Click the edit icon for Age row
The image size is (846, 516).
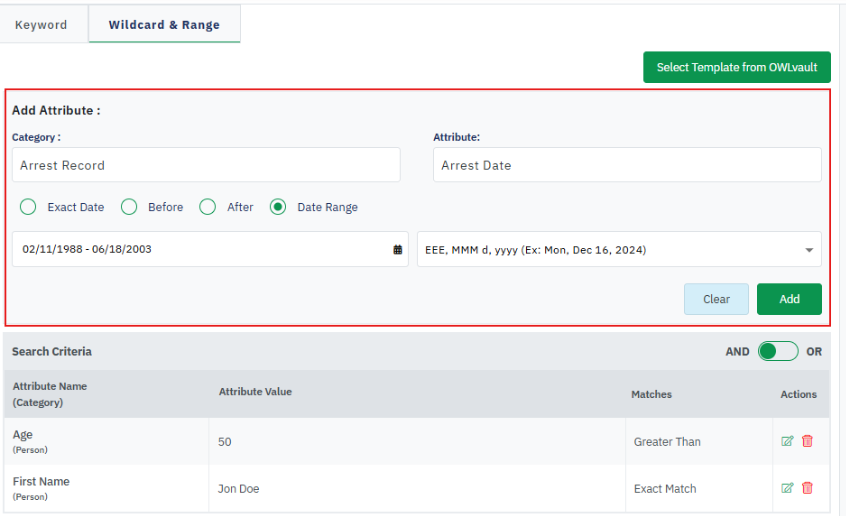coord(787,441)
